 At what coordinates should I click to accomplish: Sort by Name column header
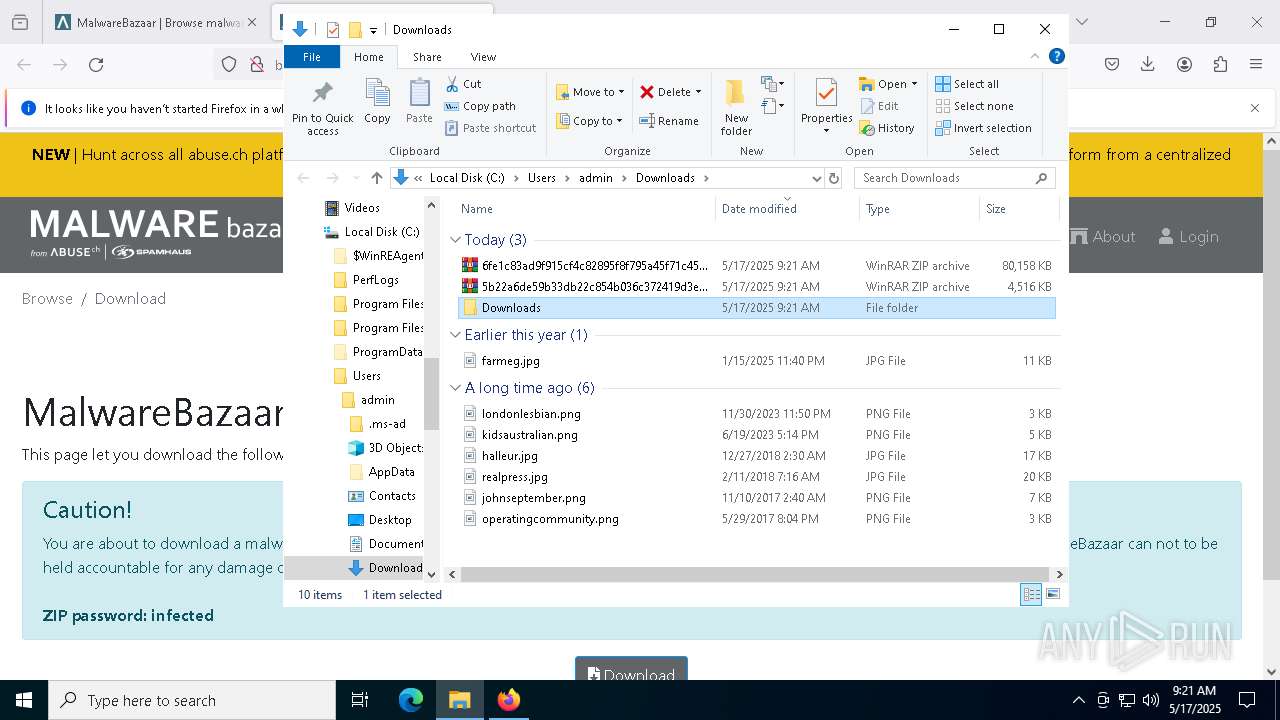tap(586, 209)
